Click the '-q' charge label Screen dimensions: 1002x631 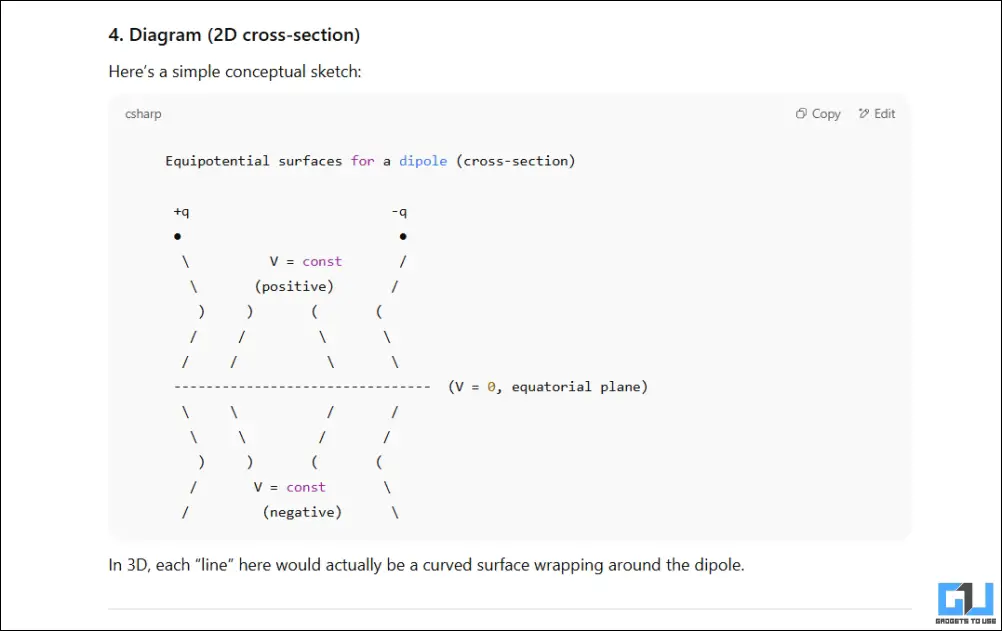point(399,212)
